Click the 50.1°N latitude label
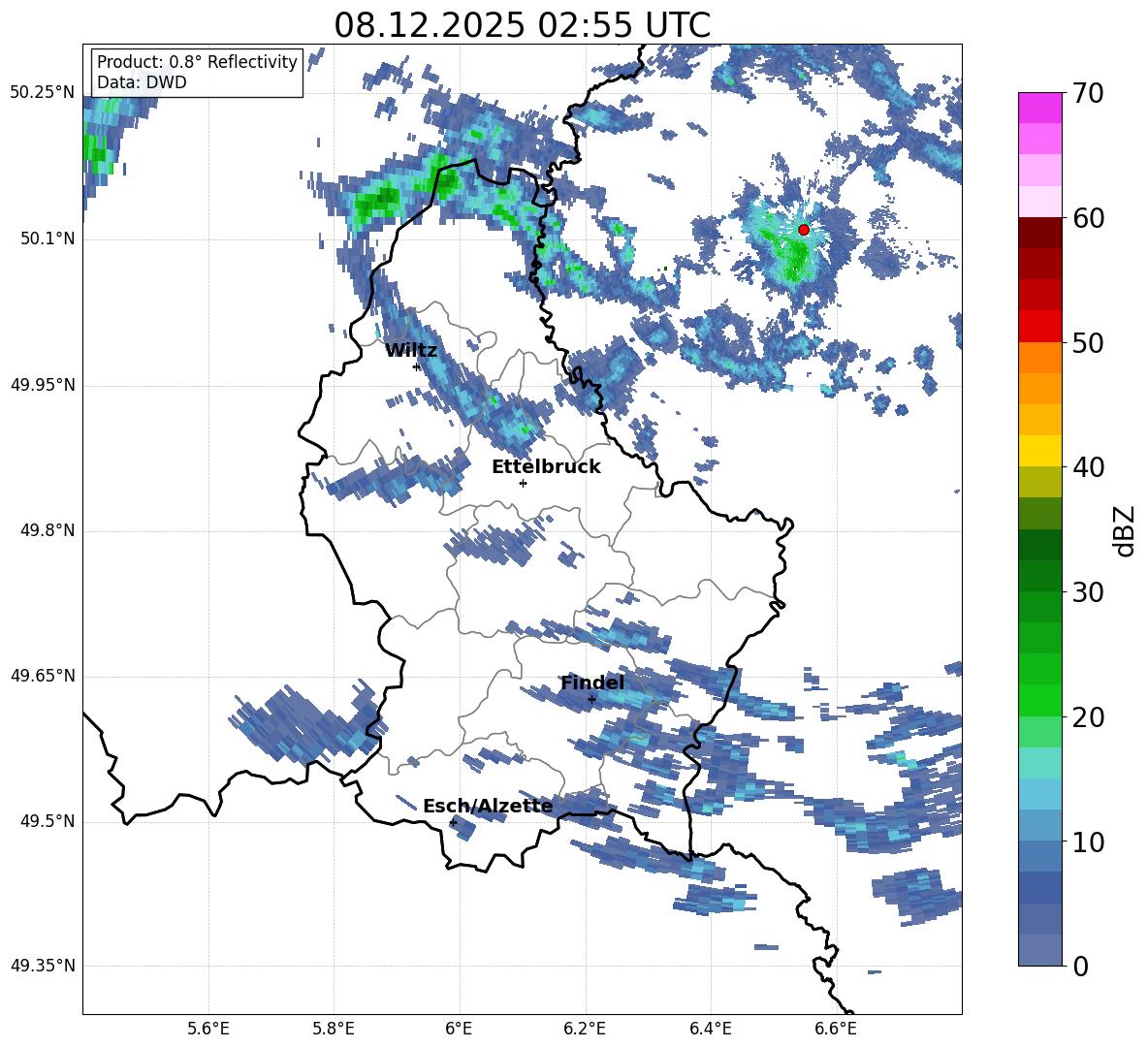This screenshot has height=1048, width=1148. point(48,238)
